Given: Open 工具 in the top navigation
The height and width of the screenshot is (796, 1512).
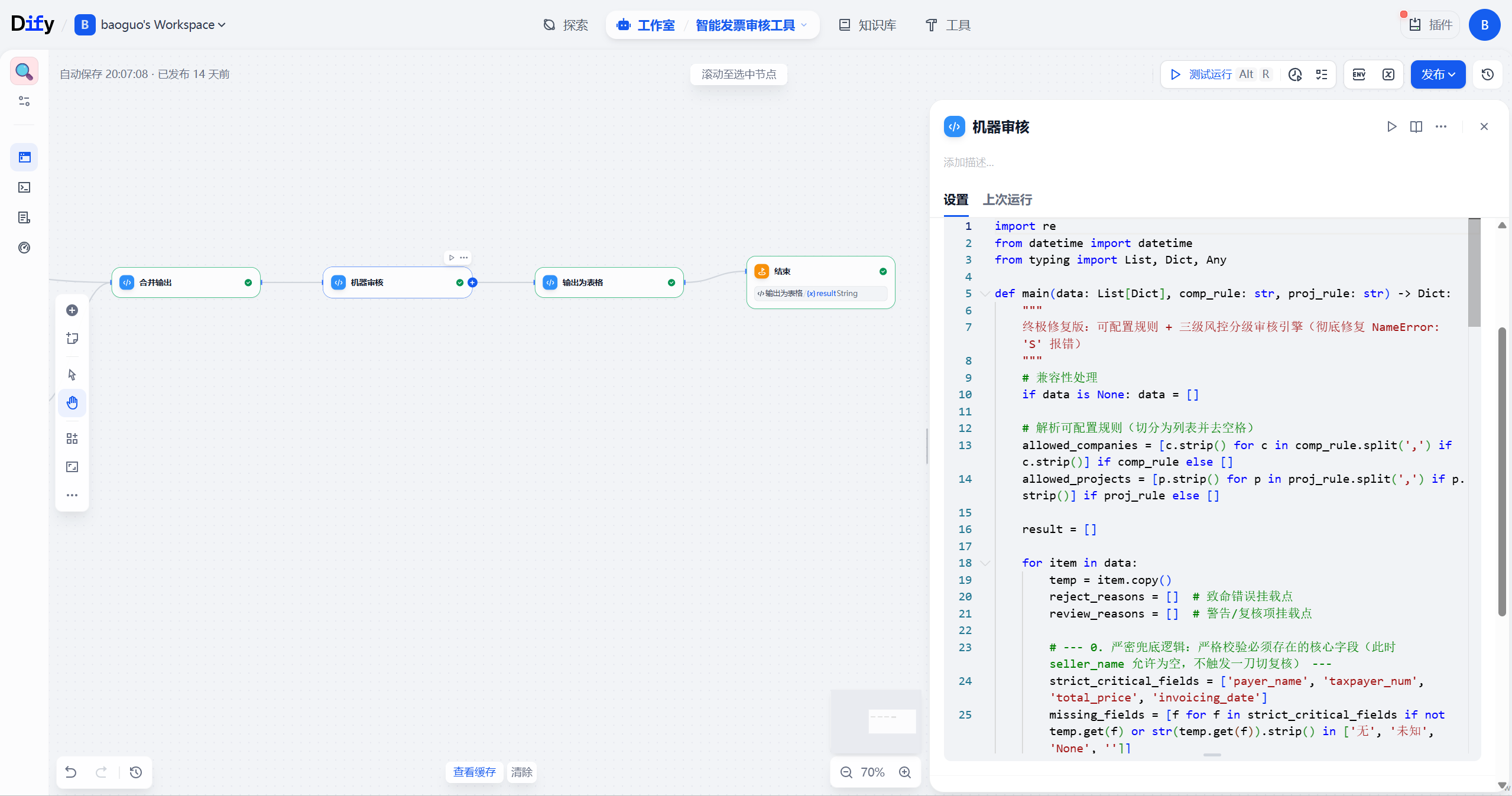Looking at the screenshot, I should click(948, 25).
